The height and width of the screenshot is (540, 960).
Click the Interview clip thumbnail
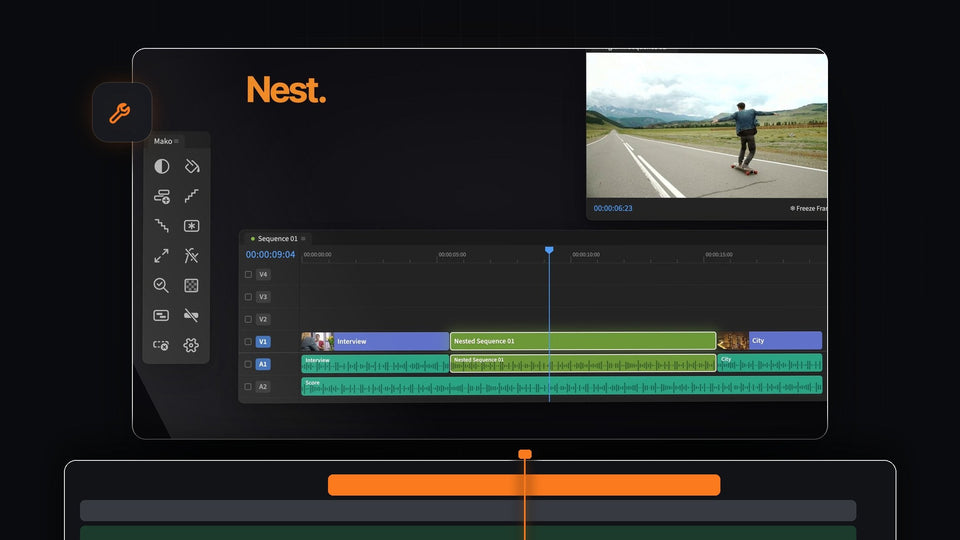pos(317,341)
